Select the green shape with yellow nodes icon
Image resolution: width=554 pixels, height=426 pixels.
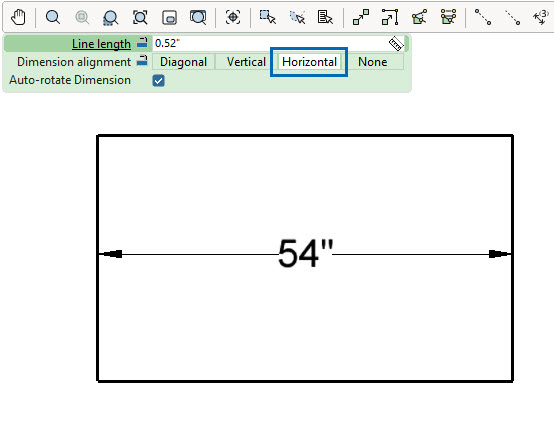click(448, 17)
